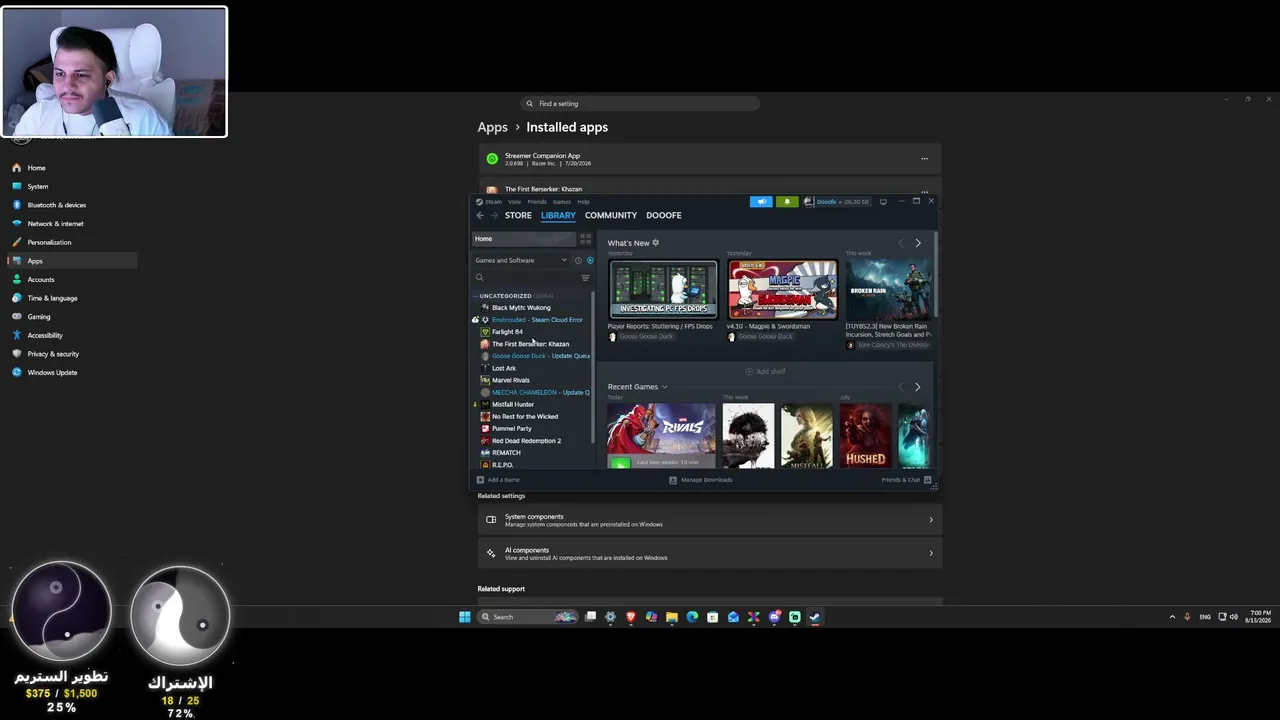
Task: Open the Friends menu in Steam
Action: pos(536,202)
